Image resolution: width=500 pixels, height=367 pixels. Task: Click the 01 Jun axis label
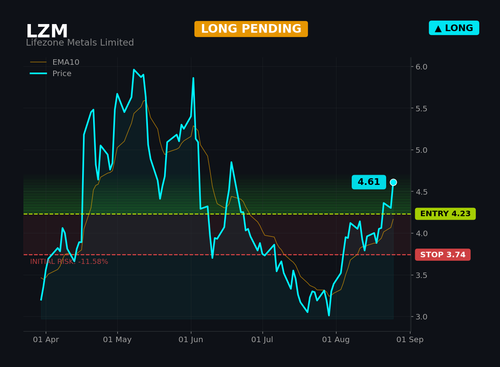click(191, 340)
